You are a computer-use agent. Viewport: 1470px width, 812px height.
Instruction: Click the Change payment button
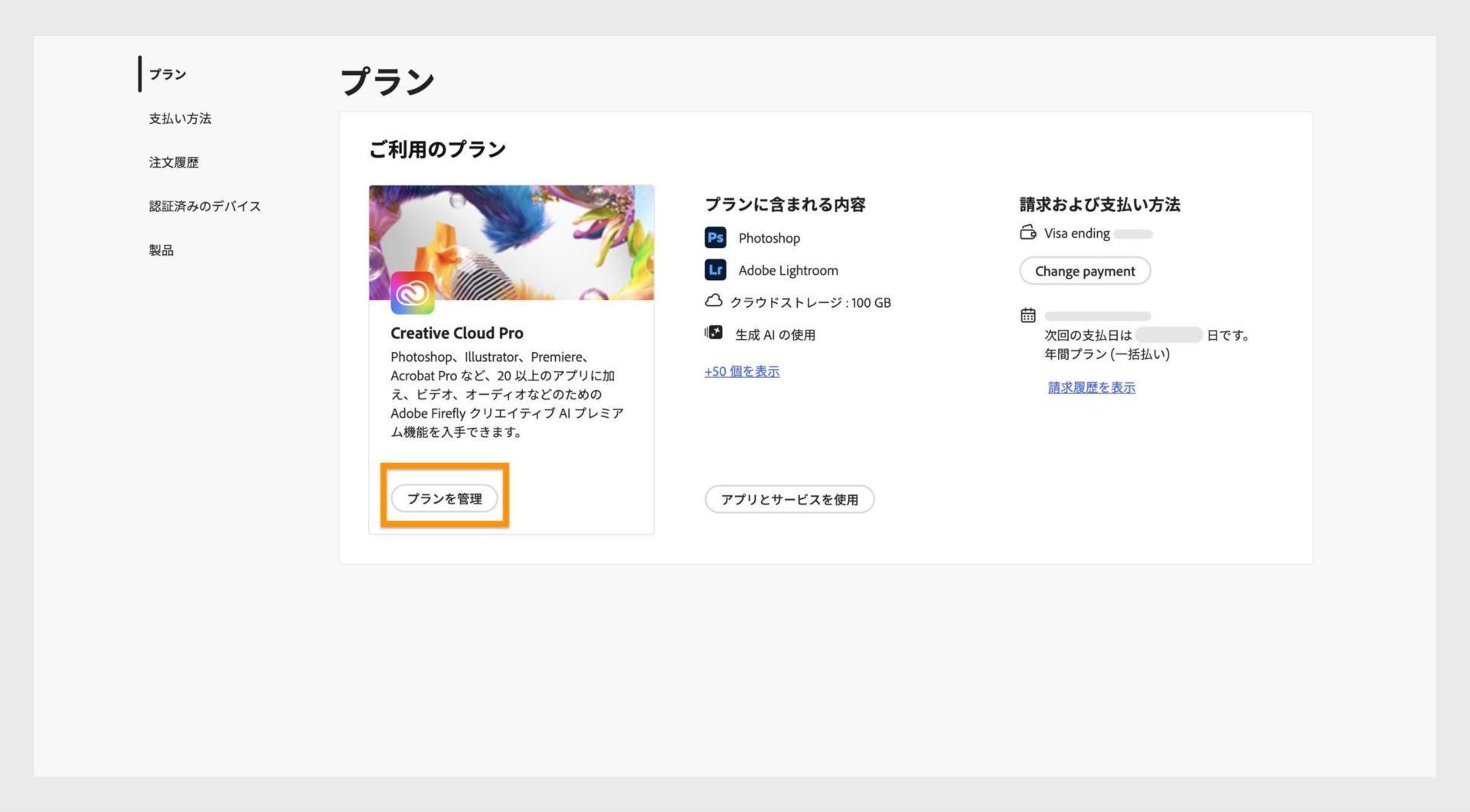(x=1084, y=271)
